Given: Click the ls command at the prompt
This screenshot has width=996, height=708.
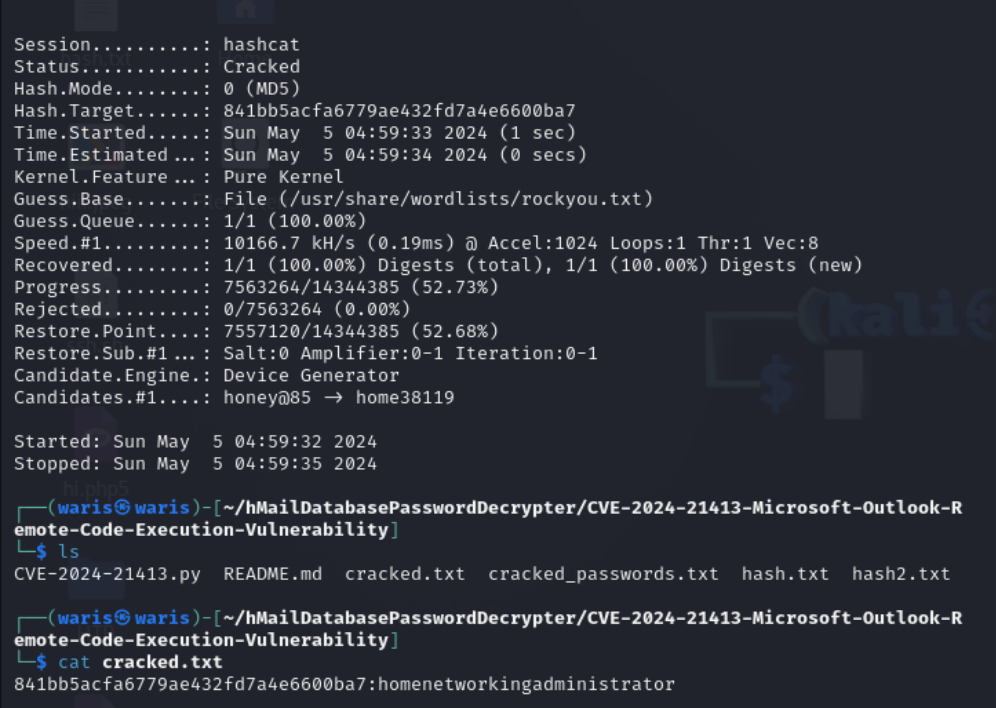Looking at the screenshot, I should pos(69,552).
